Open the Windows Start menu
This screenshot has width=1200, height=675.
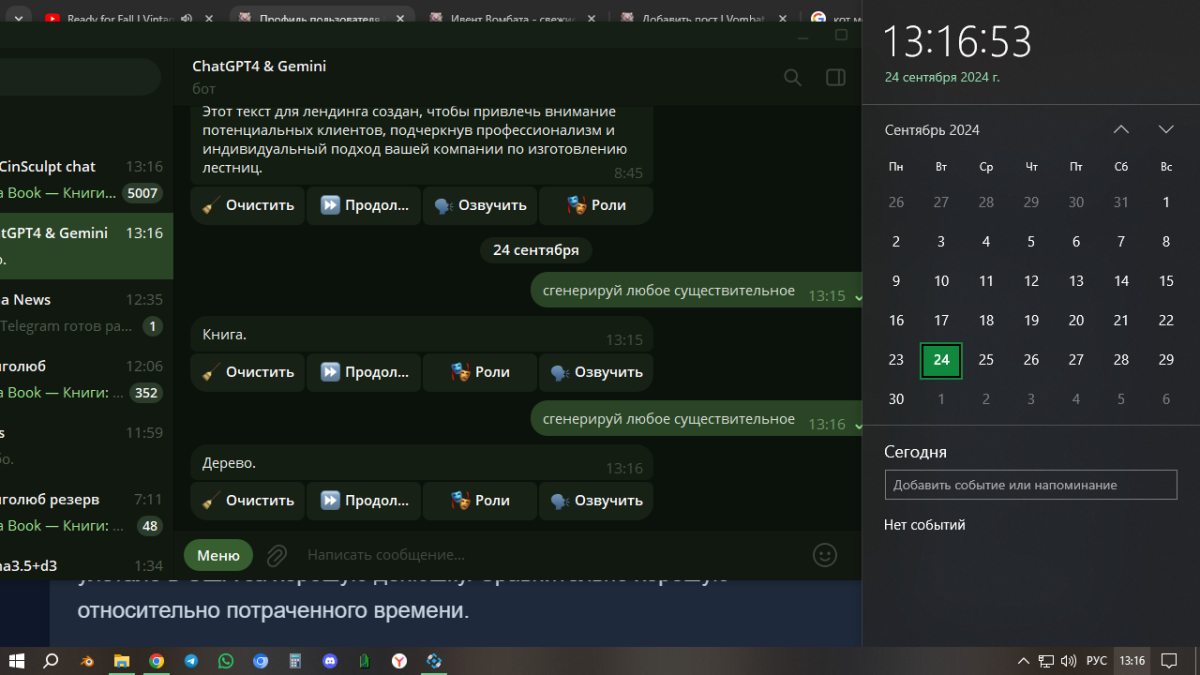tap(17, 661)
